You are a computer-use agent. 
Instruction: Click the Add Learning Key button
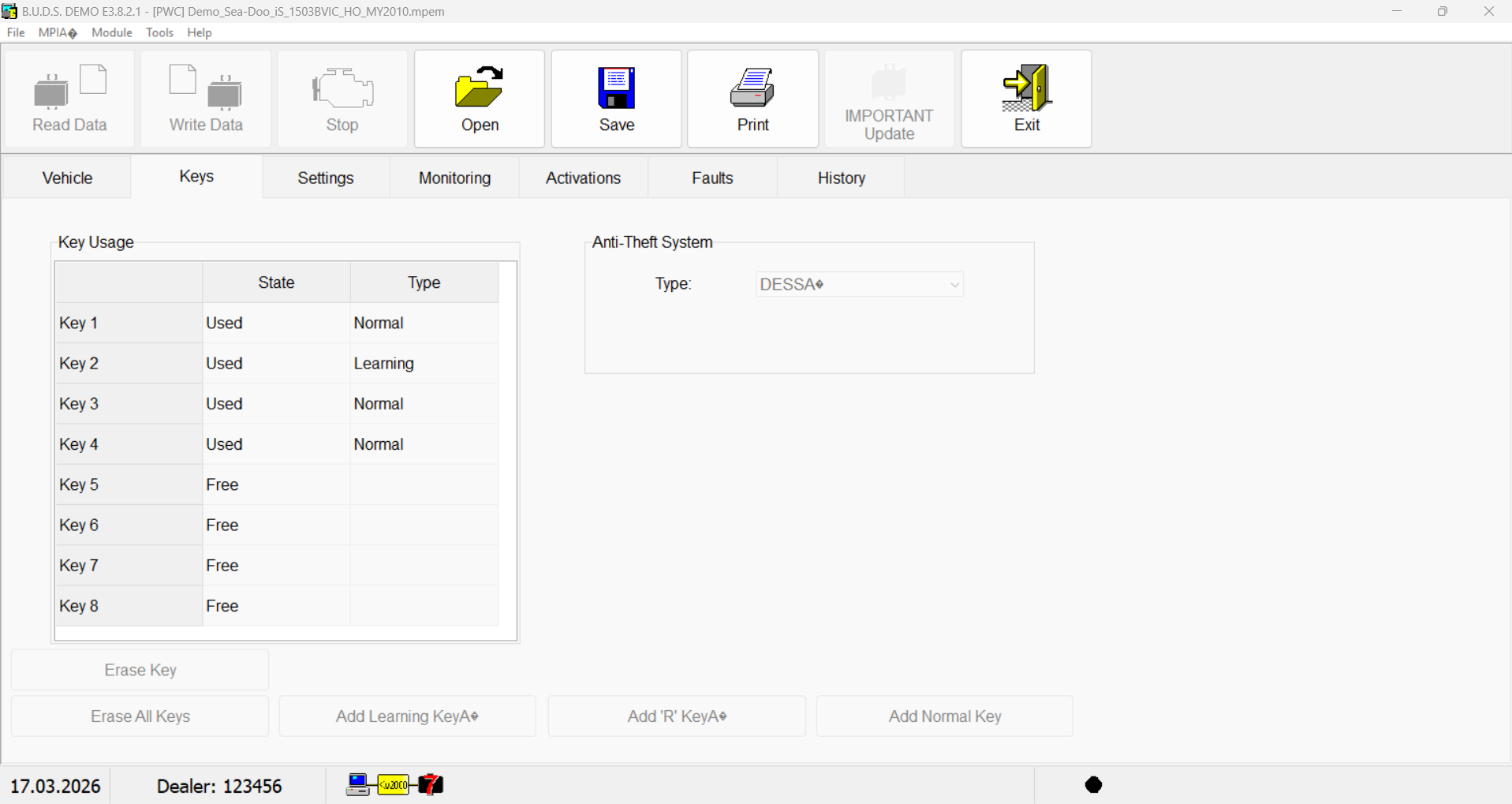pyautogui.click(x=407, y=716)
